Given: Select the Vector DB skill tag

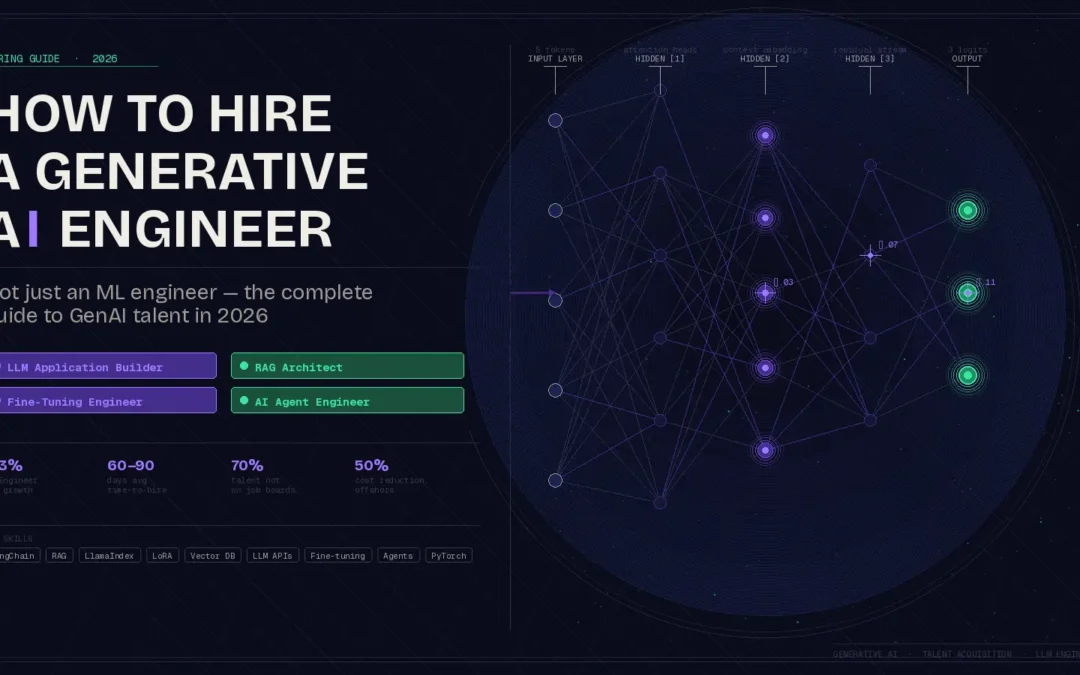Looking at the screenshot, I should 213,555.
